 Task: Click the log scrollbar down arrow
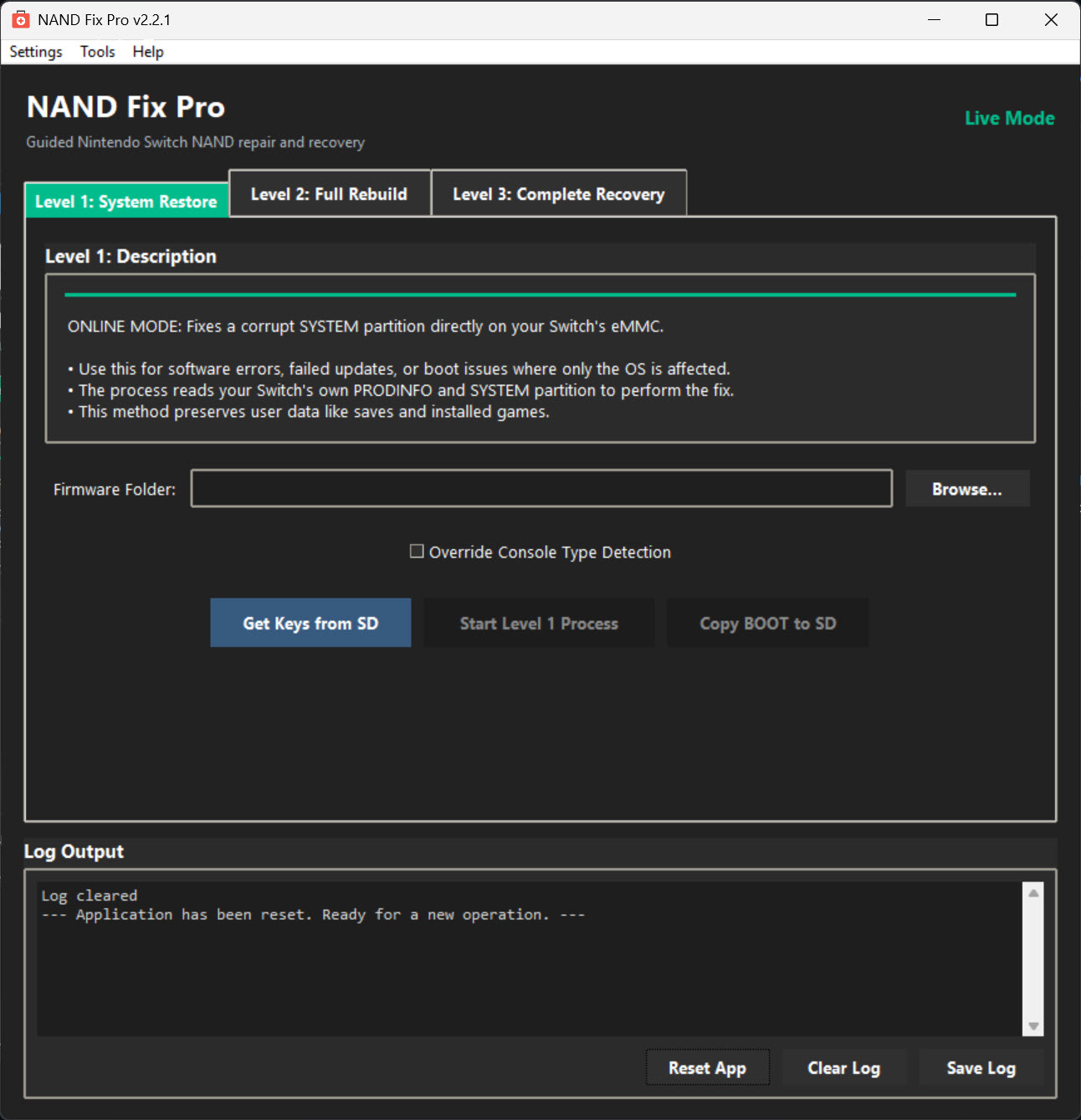[1033, 1026]
